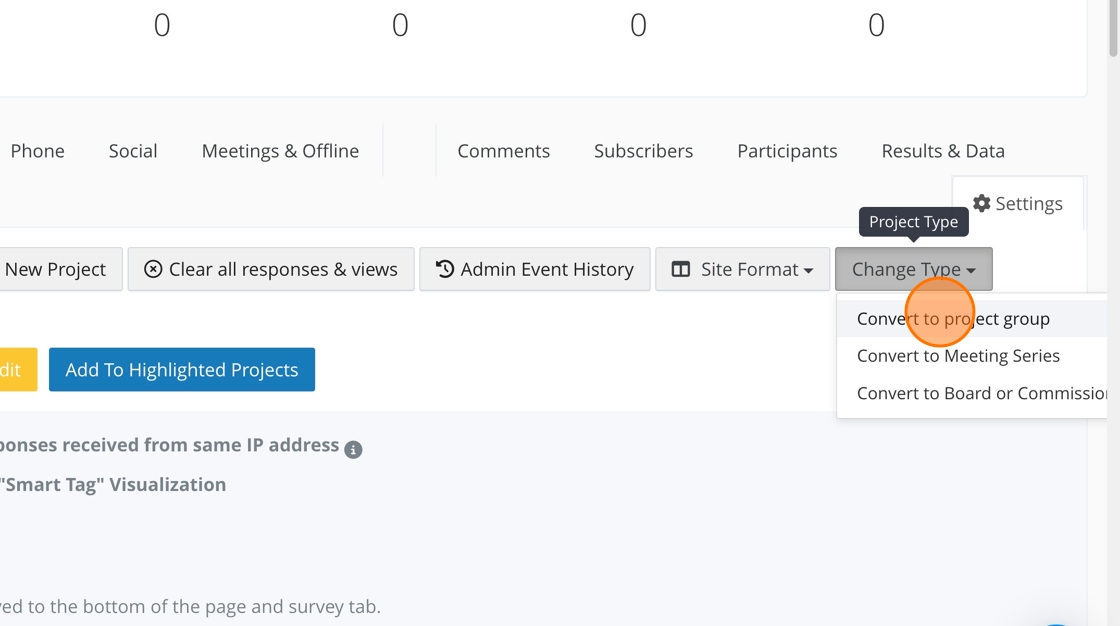Select Convert to Board or Commission
Screen dimensions: 1120x626
pos(980,393)
